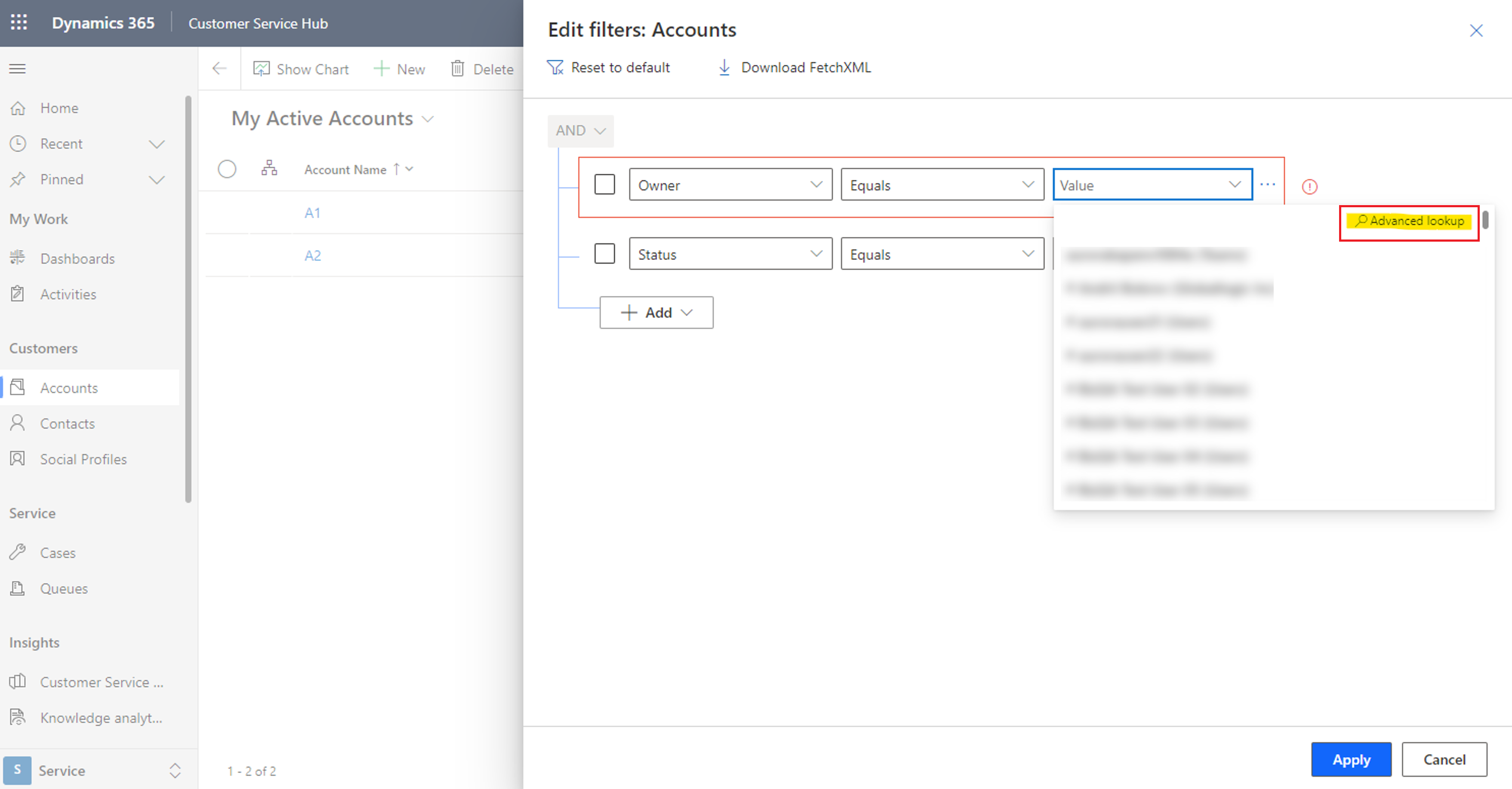Click the Download FetchXML icon
Screen dimensions: 1512x789
pos(723,67)
